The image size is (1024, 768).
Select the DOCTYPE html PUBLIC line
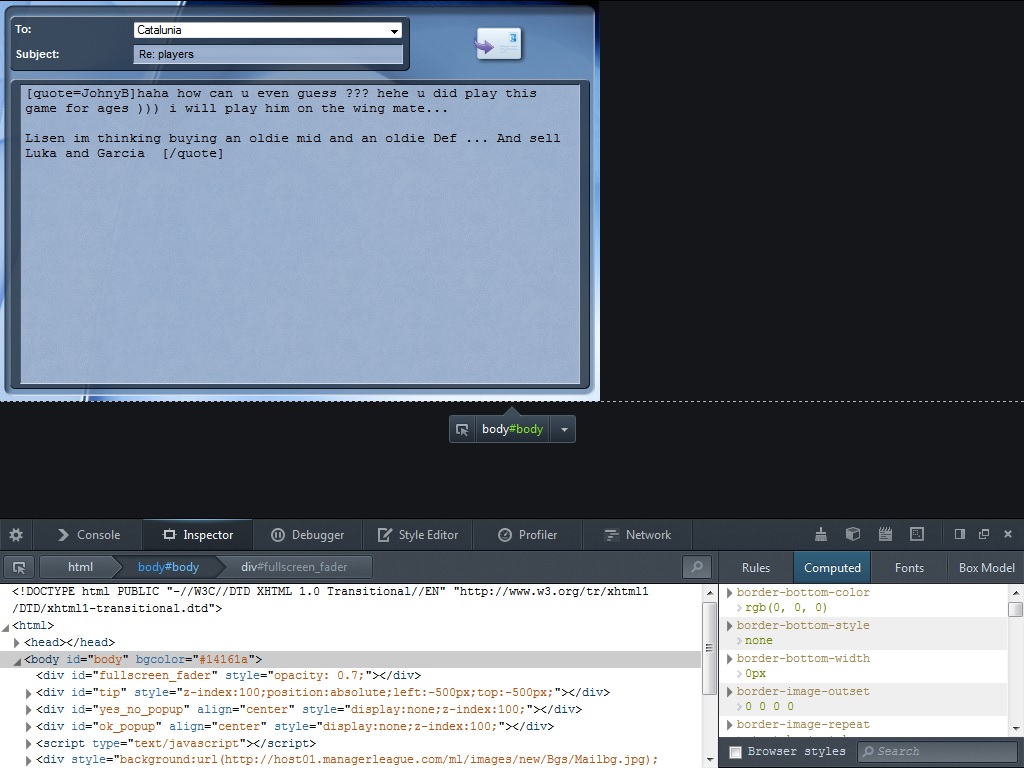coord(330,600)
